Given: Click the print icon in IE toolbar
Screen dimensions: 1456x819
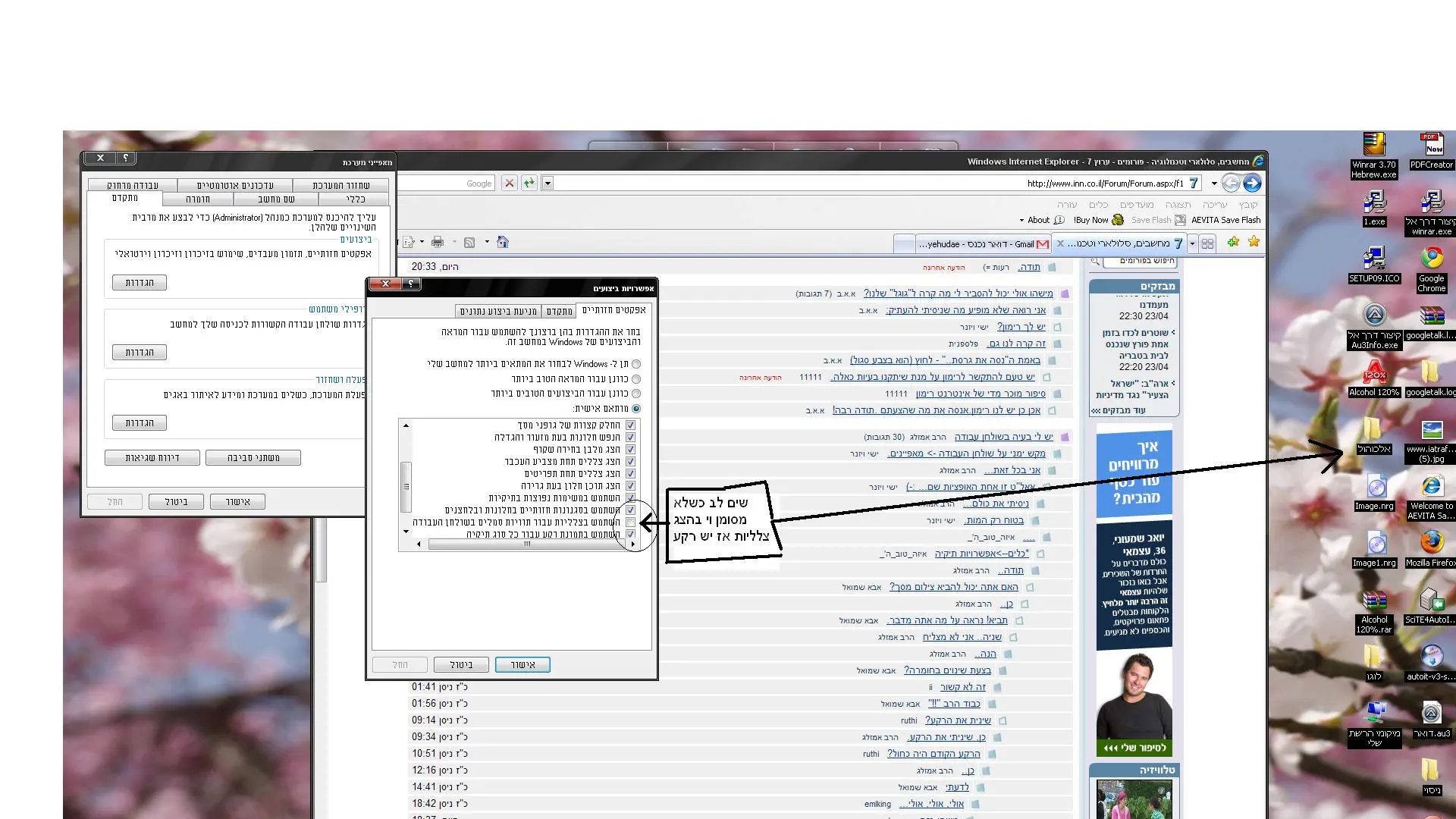Looking at the screenshot, I should click(x=438, y=242).
